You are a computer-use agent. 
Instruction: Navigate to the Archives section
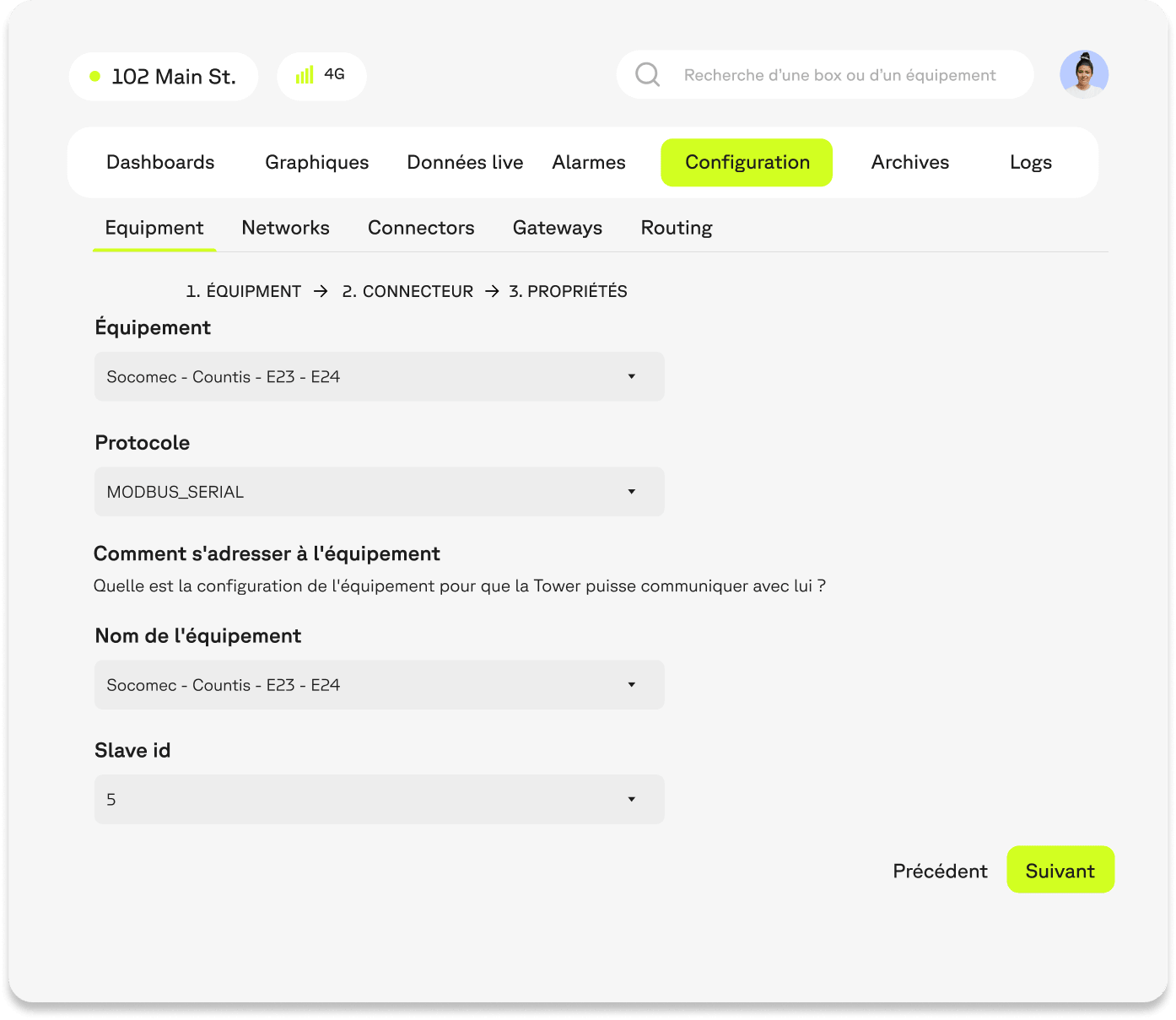click(x=909, y=162)
